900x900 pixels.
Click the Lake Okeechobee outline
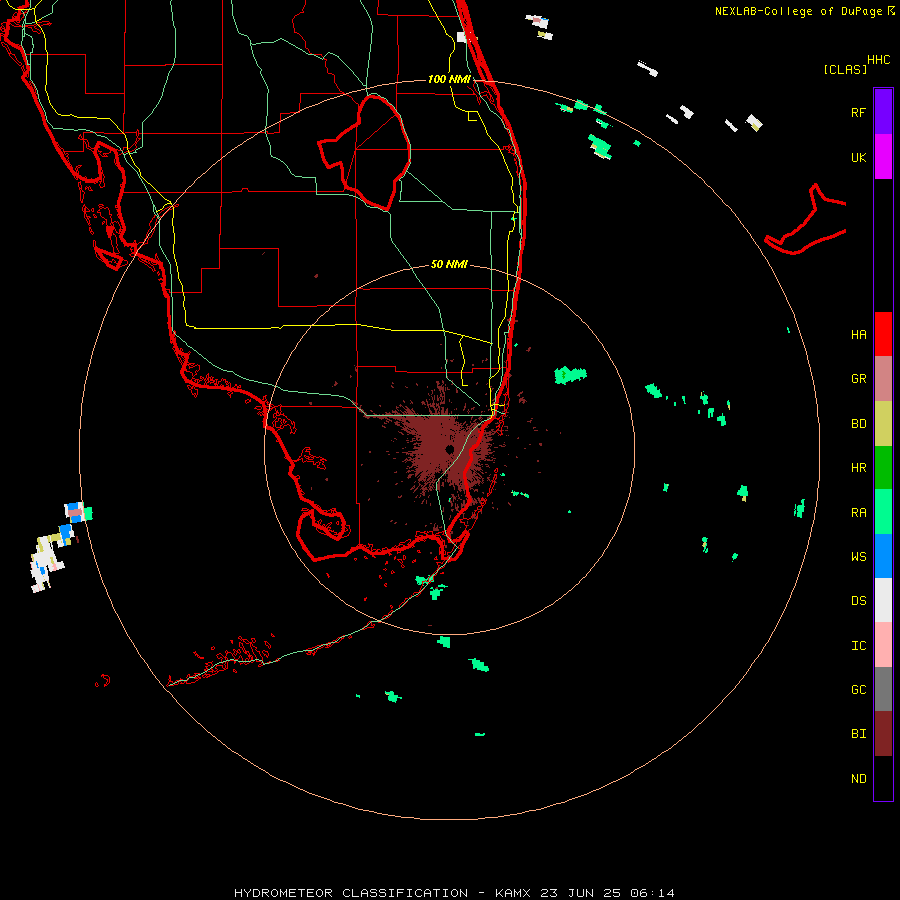tap(366, 153)
